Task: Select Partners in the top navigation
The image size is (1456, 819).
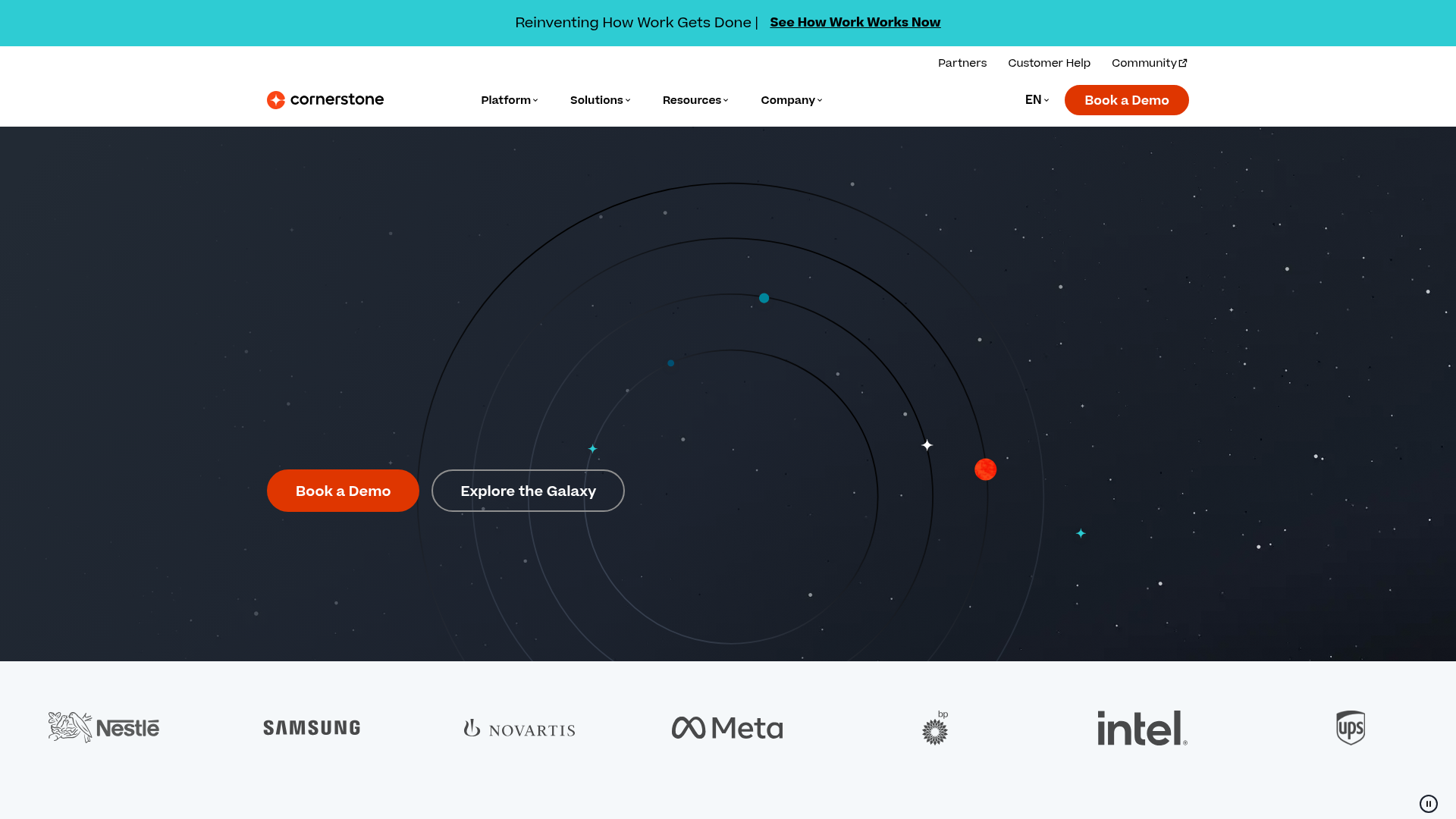Action: coord(962,63)
